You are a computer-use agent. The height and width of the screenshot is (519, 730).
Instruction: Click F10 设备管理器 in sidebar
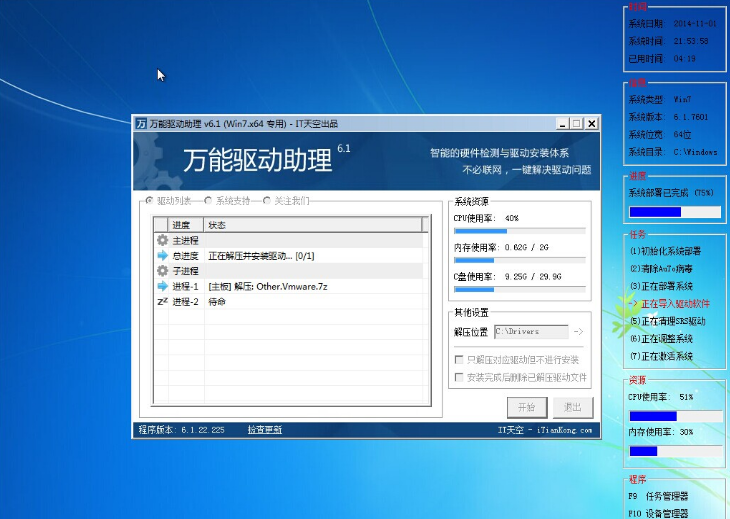pos(658,513)
